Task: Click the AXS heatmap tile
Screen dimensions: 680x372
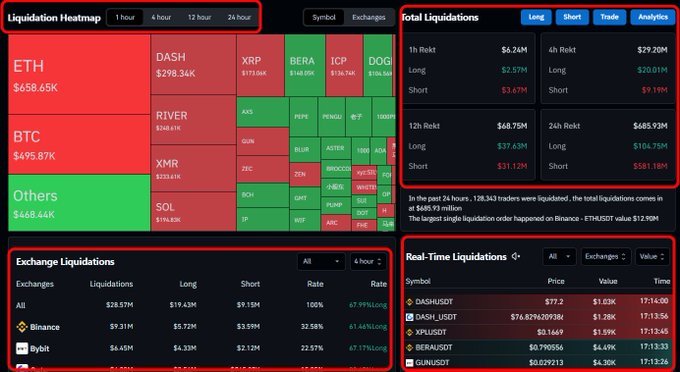Action: click(263, 112)
